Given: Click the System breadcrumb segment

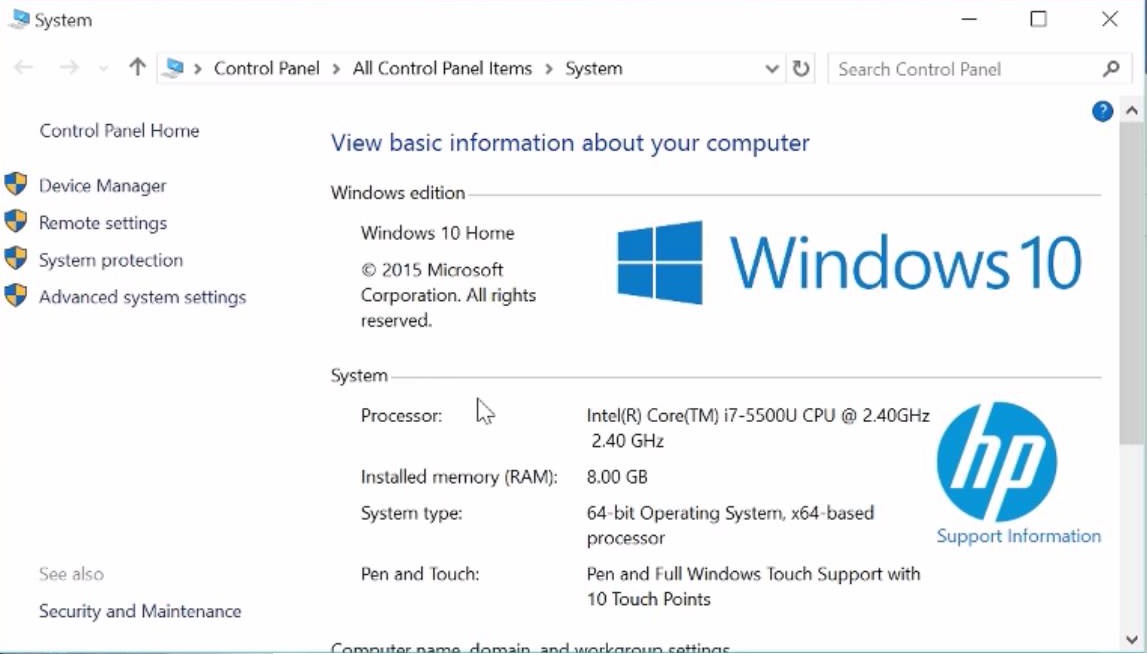Looking at the screenshot, I should point(593,69).
